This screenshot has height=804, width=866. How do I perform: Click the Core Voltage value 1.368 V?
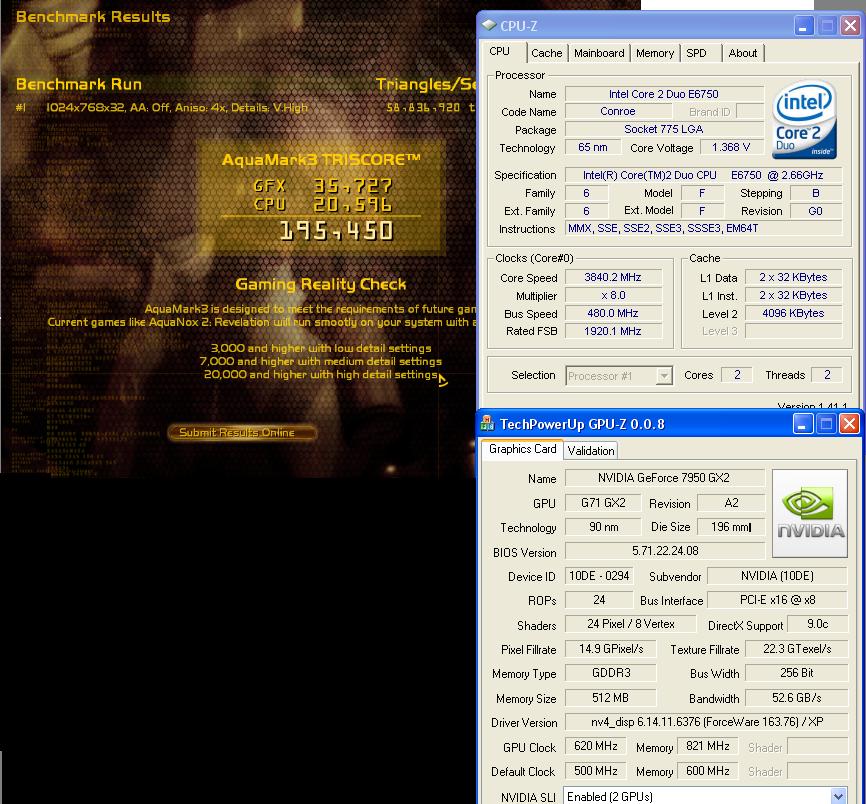point(731,147)
